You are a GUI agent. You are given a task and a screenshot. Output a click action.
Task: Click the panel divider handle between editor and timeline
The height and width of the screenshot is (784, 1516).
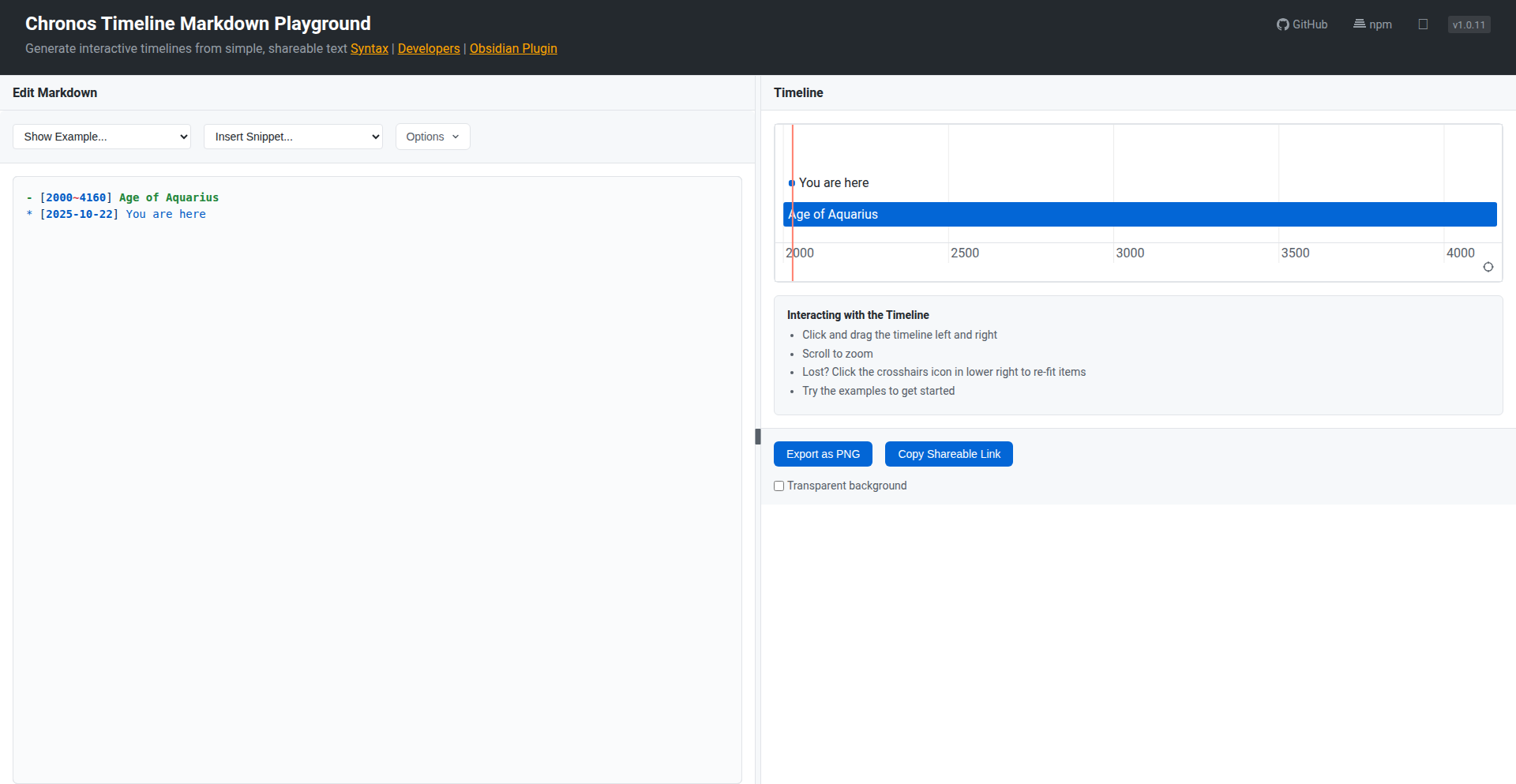pyautogui.click(x=758, y=437)
